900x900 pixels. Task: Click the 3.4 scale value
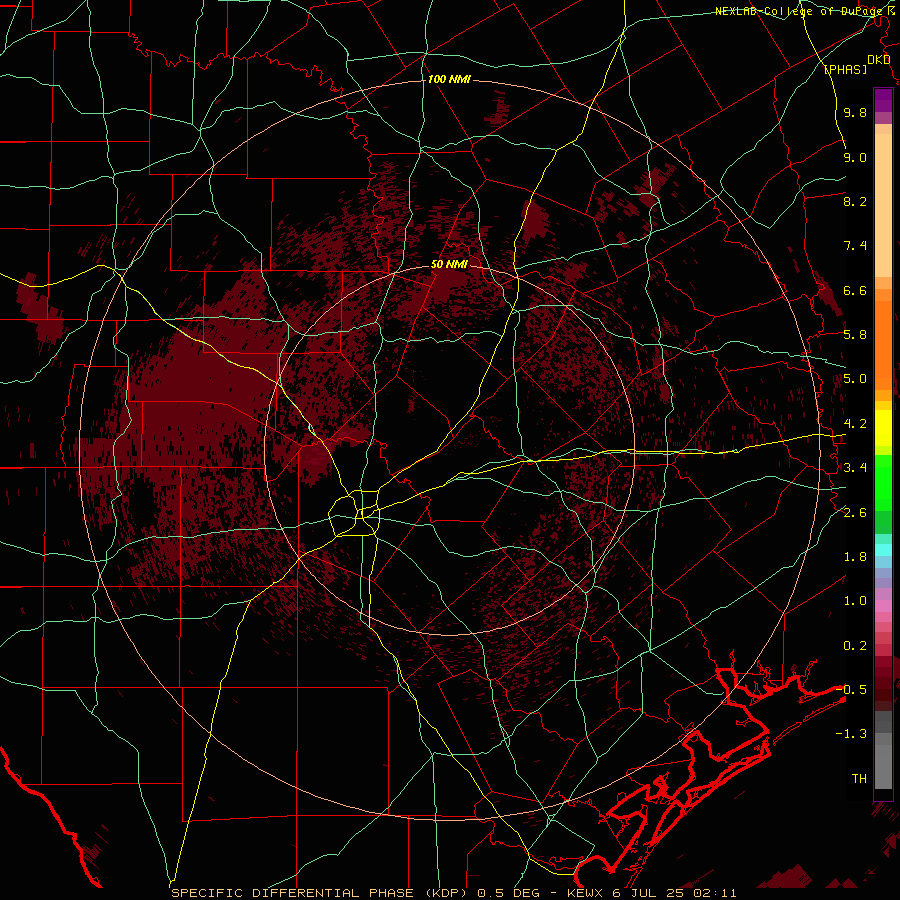(855, 468)
